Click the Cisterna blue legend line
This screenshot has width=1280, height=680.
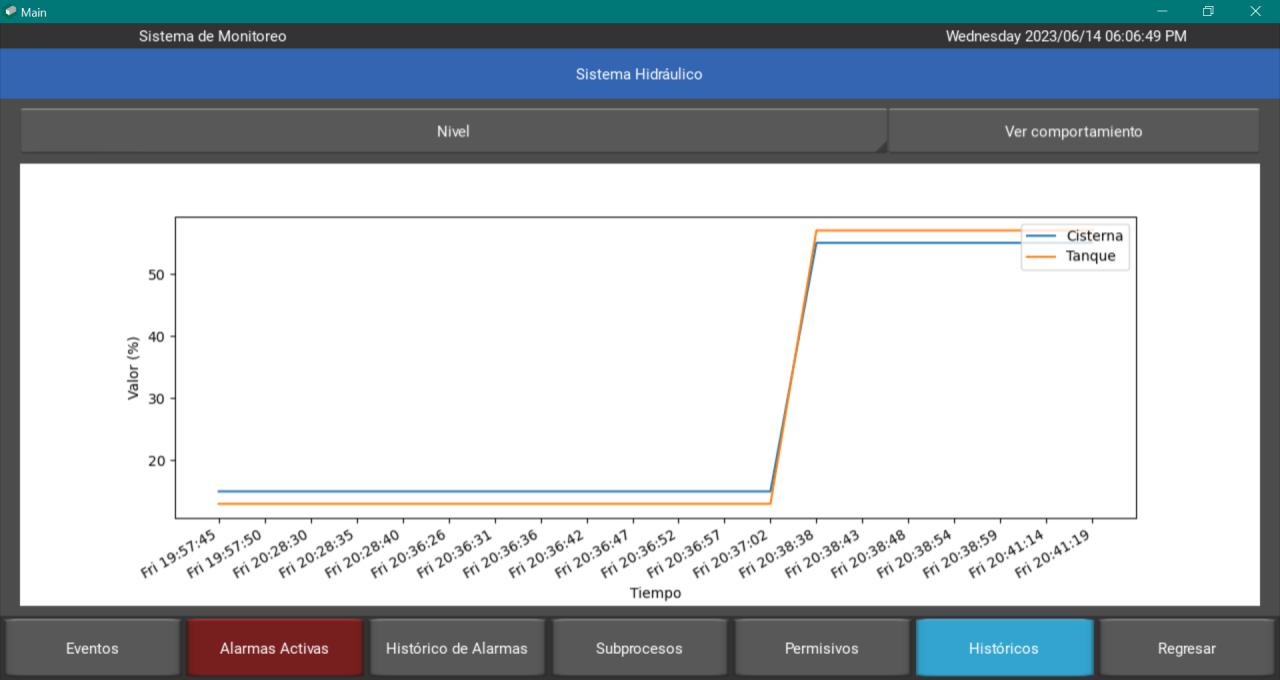(x=1041, y=236)
